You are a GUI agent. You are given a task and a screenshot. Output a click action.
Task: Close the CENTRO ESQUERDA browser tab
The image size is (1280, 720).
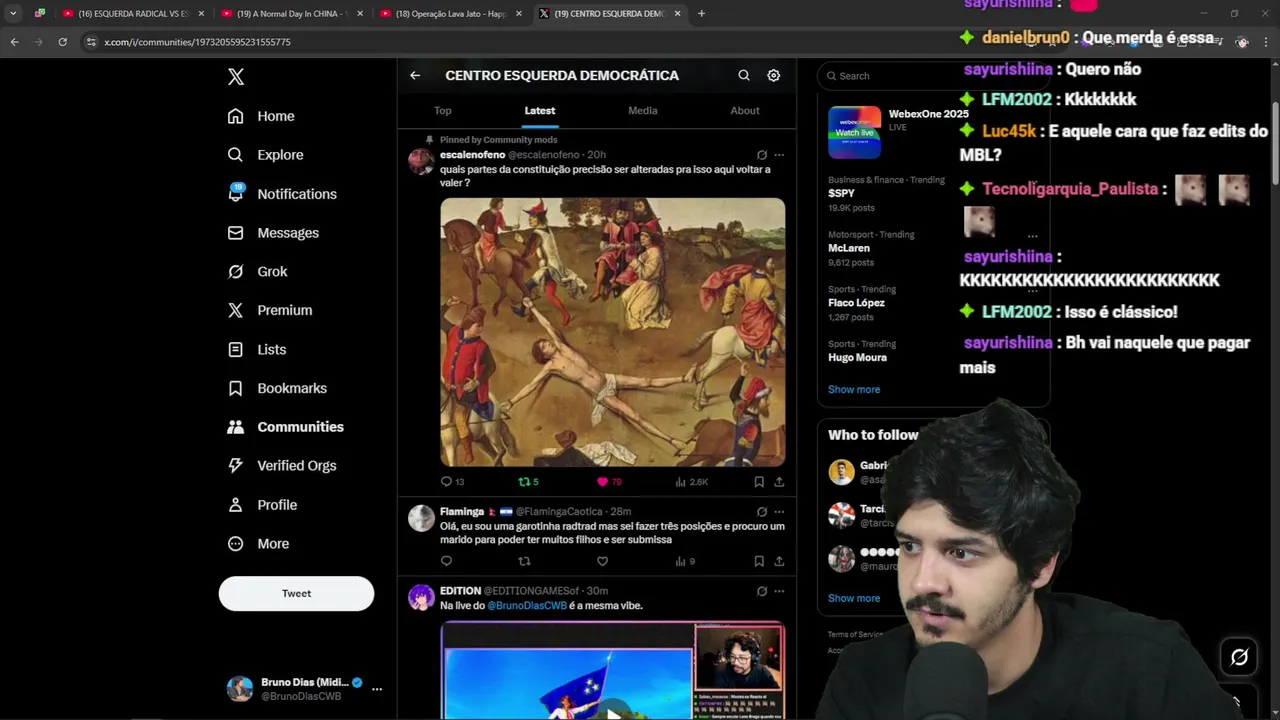click(x=678, y=14)
